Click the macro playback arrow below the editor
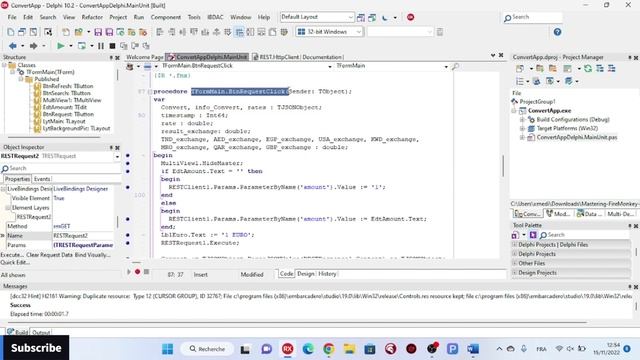 click(129, 271)
